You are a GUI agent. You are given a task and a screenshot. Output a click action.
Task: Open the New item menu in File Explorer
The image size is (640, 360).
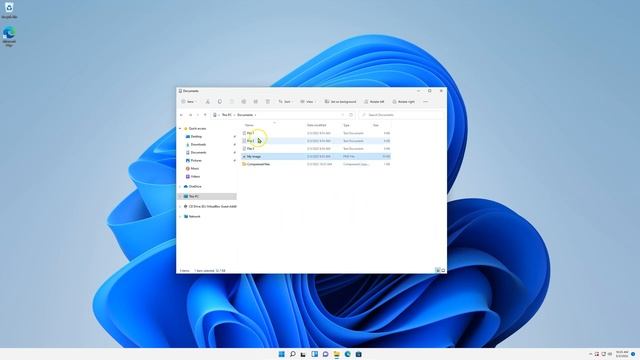point(189,102)
